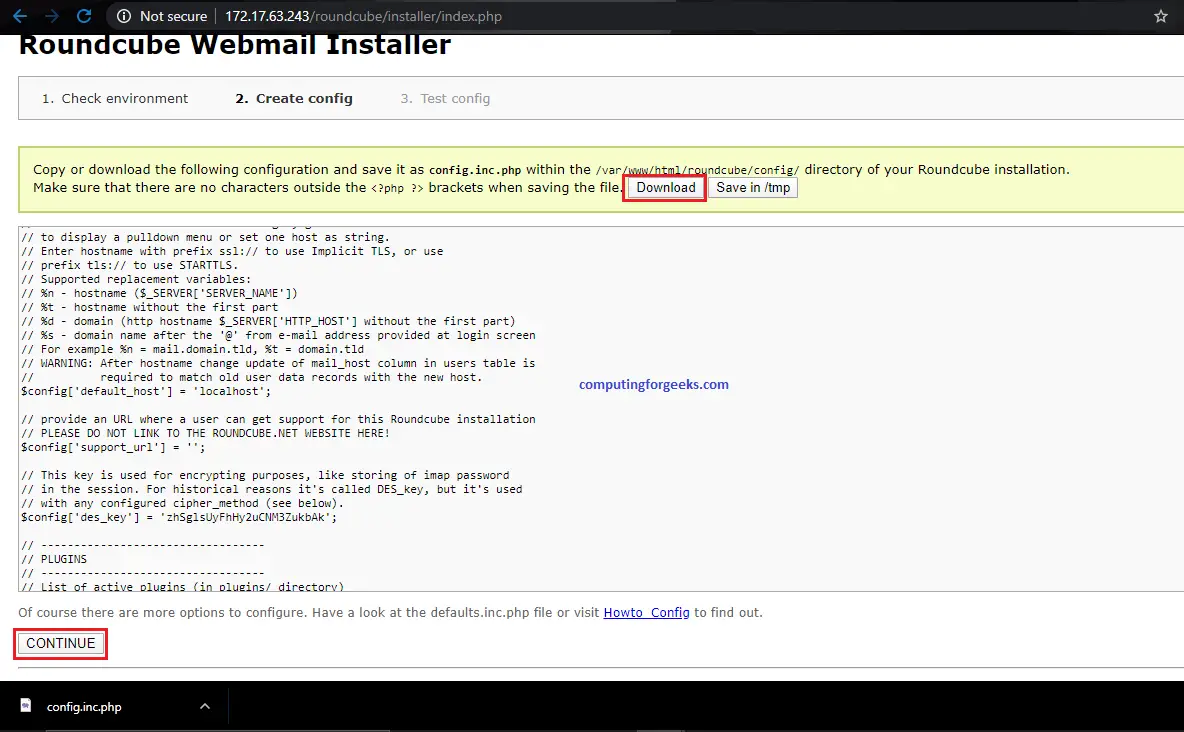
Task: Switch to the Check environment step
Action: [x=114, y=98]
